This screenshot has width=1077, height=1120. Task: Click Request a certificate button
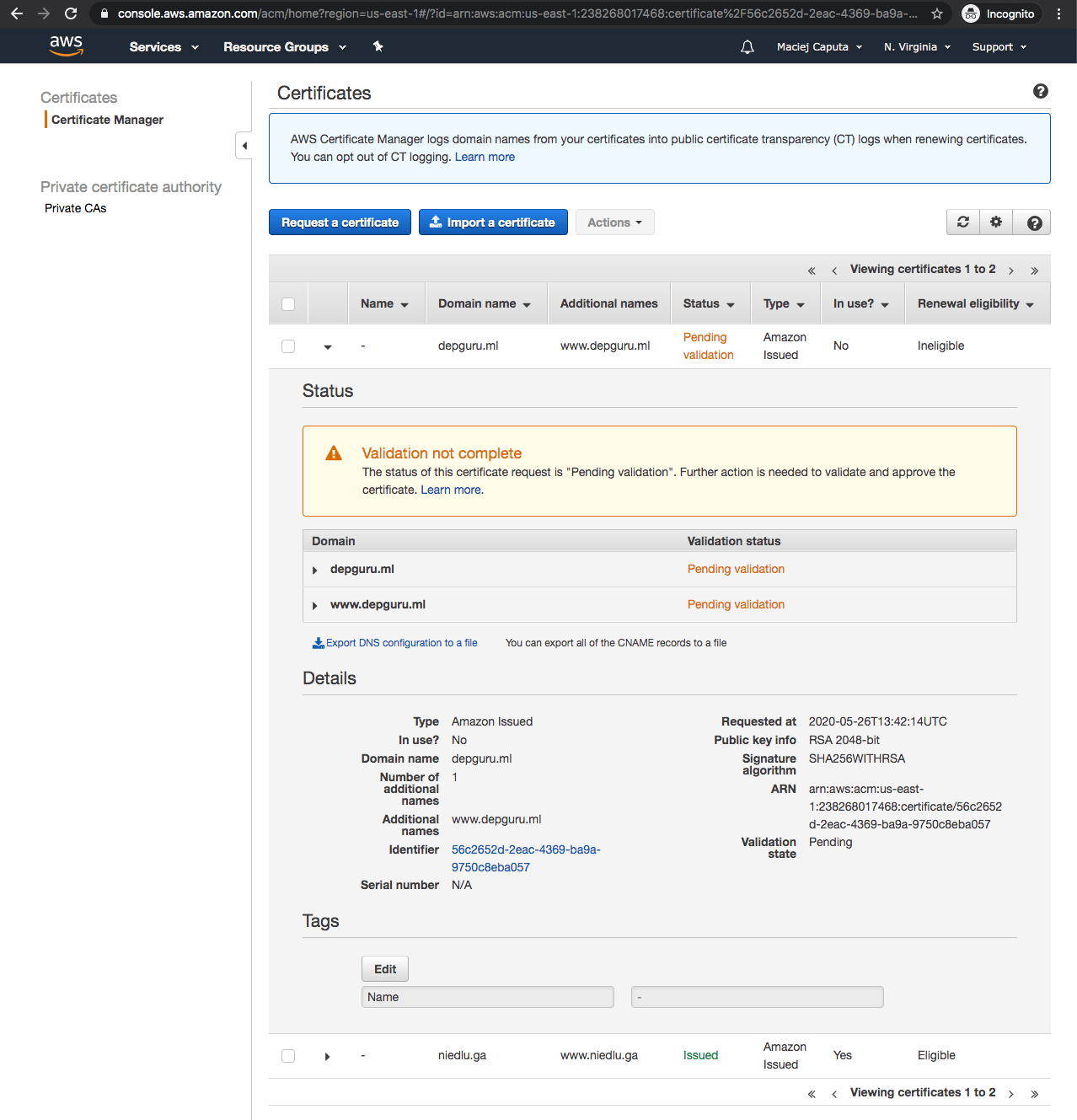[340, 222]
